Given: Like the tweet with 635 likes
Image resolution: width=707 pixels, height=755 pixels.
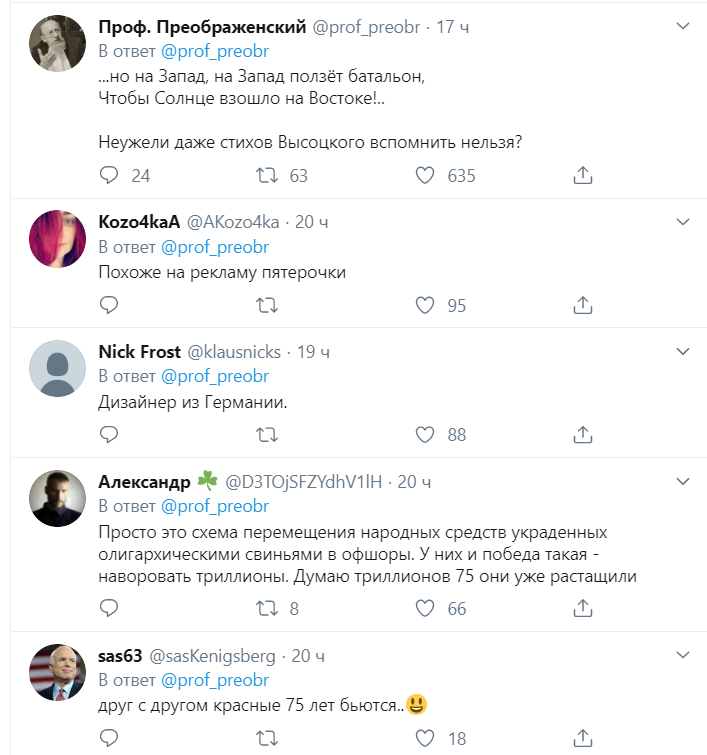Looking at the screenshot, I should pyautogui.click(x=425, y=176).
